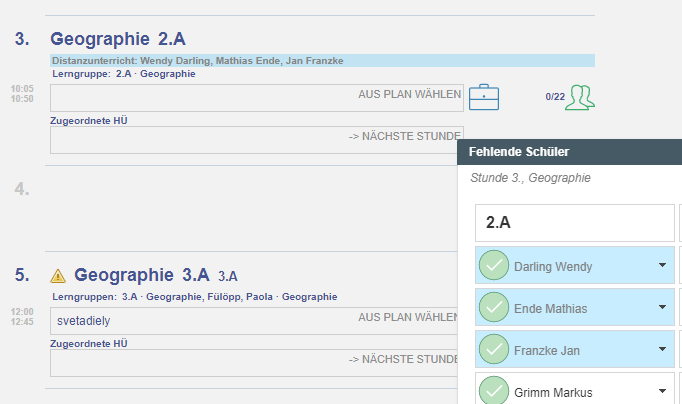The height and width of the screenshot is (404, 682).
Task: Click the 12:00 12:45 time label
Action: click(22, 317)
